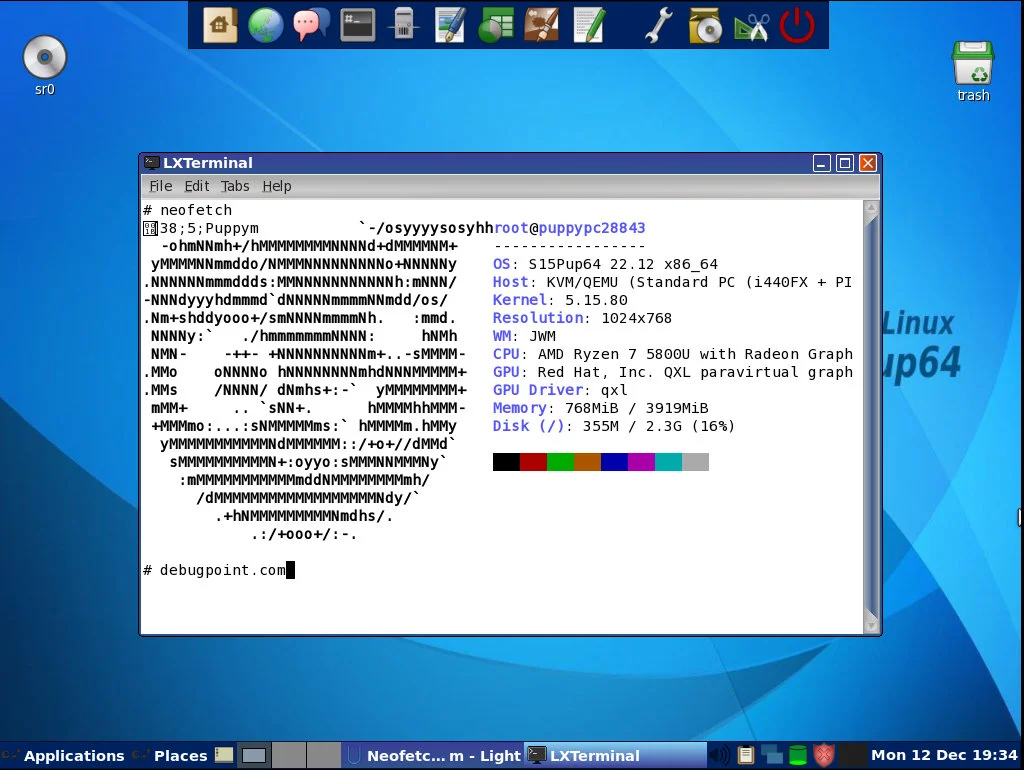Click the 'Kernel: 5.15.80' line
Viewport: 1024px width, 770px height.
coord(560,300)
